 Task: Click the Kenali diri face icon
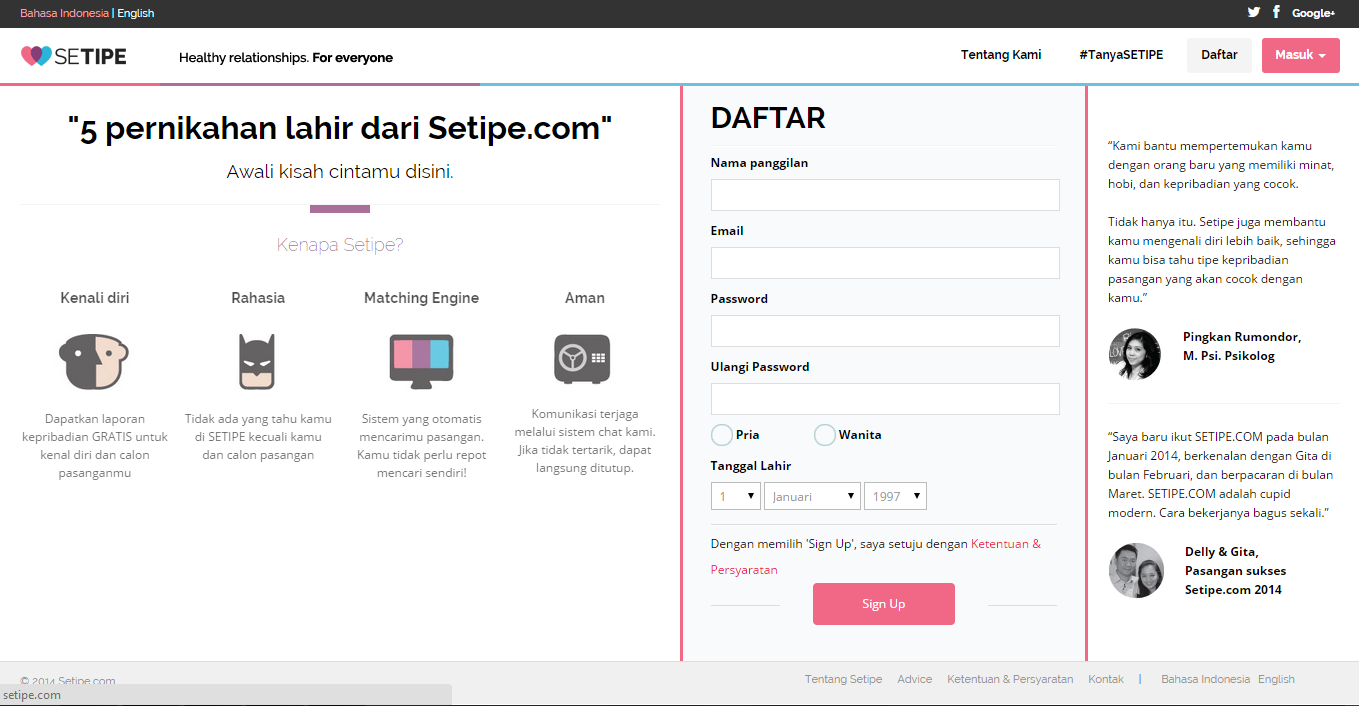[x=94, y=361]
